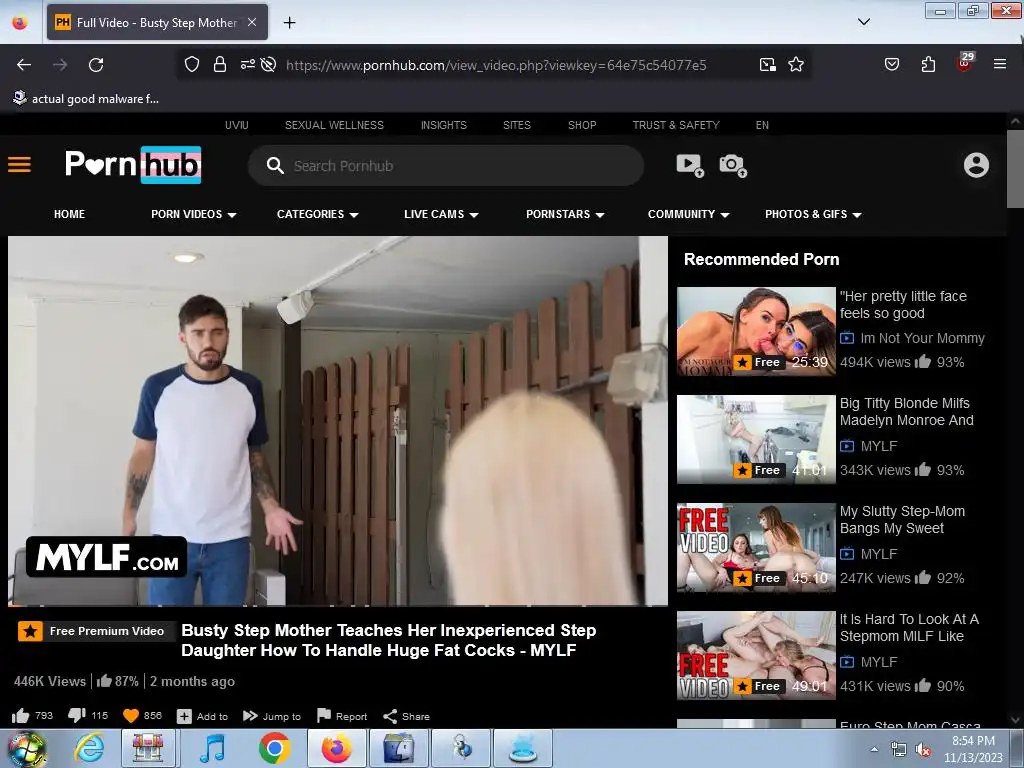Change language via the EN selector
The image size is (1024, 768).
pyautogui.click(x=762, y=125)
